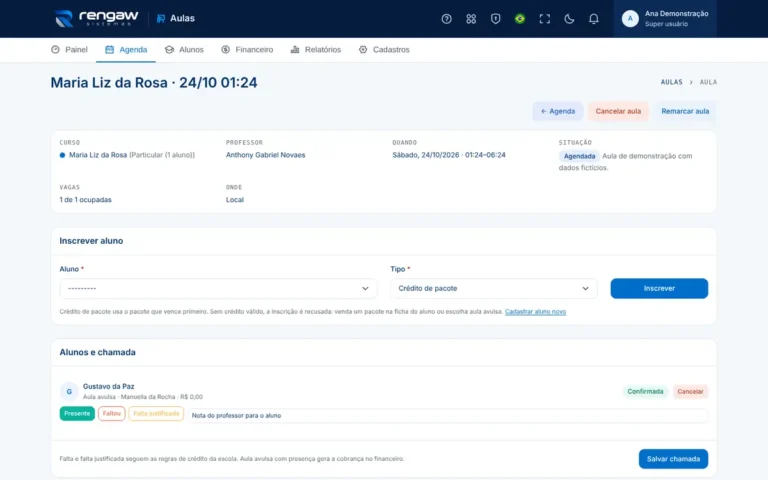768x480 pixels.
Task: Click the Inscrever button
Action: click(x=659, y=288)
